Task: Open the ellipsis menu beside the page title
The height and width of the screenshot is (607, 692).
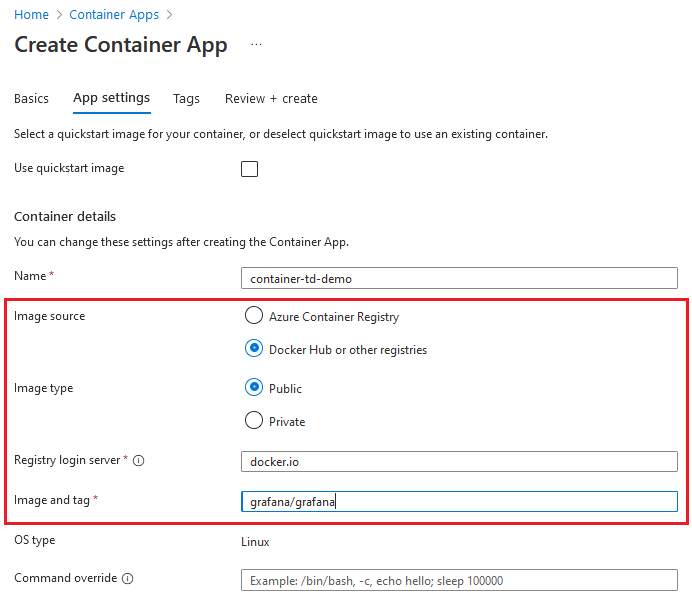Action: click(256, 45)
